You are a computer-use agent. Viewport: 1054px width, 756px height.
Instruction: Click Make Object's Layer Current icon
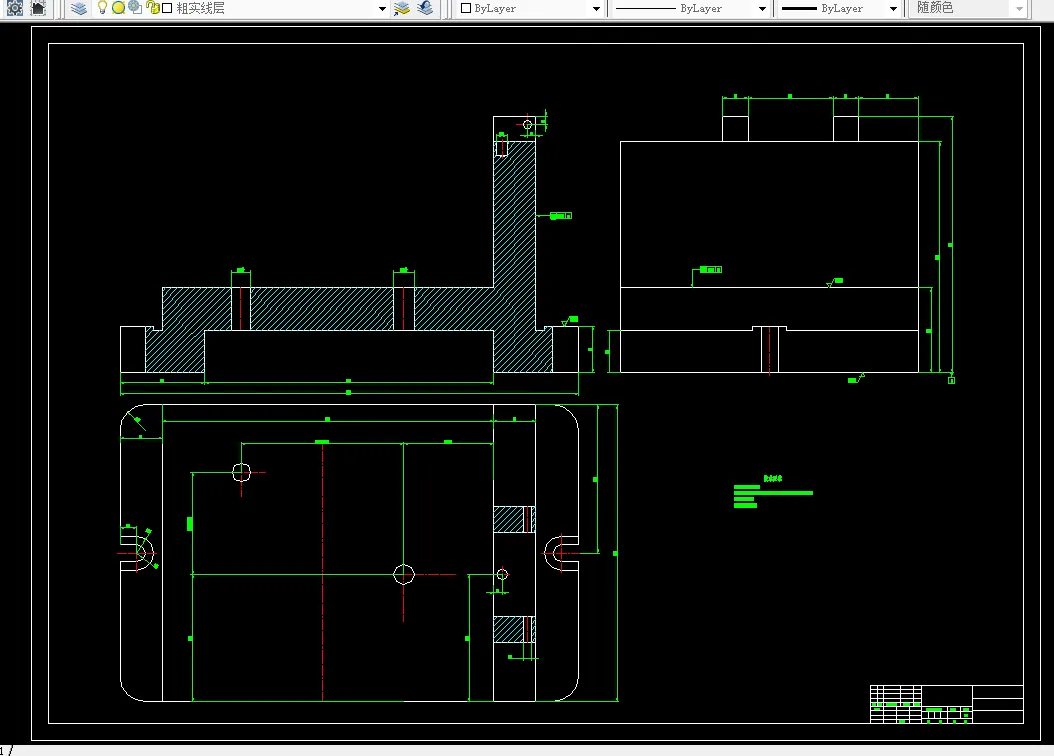[402, 8]
